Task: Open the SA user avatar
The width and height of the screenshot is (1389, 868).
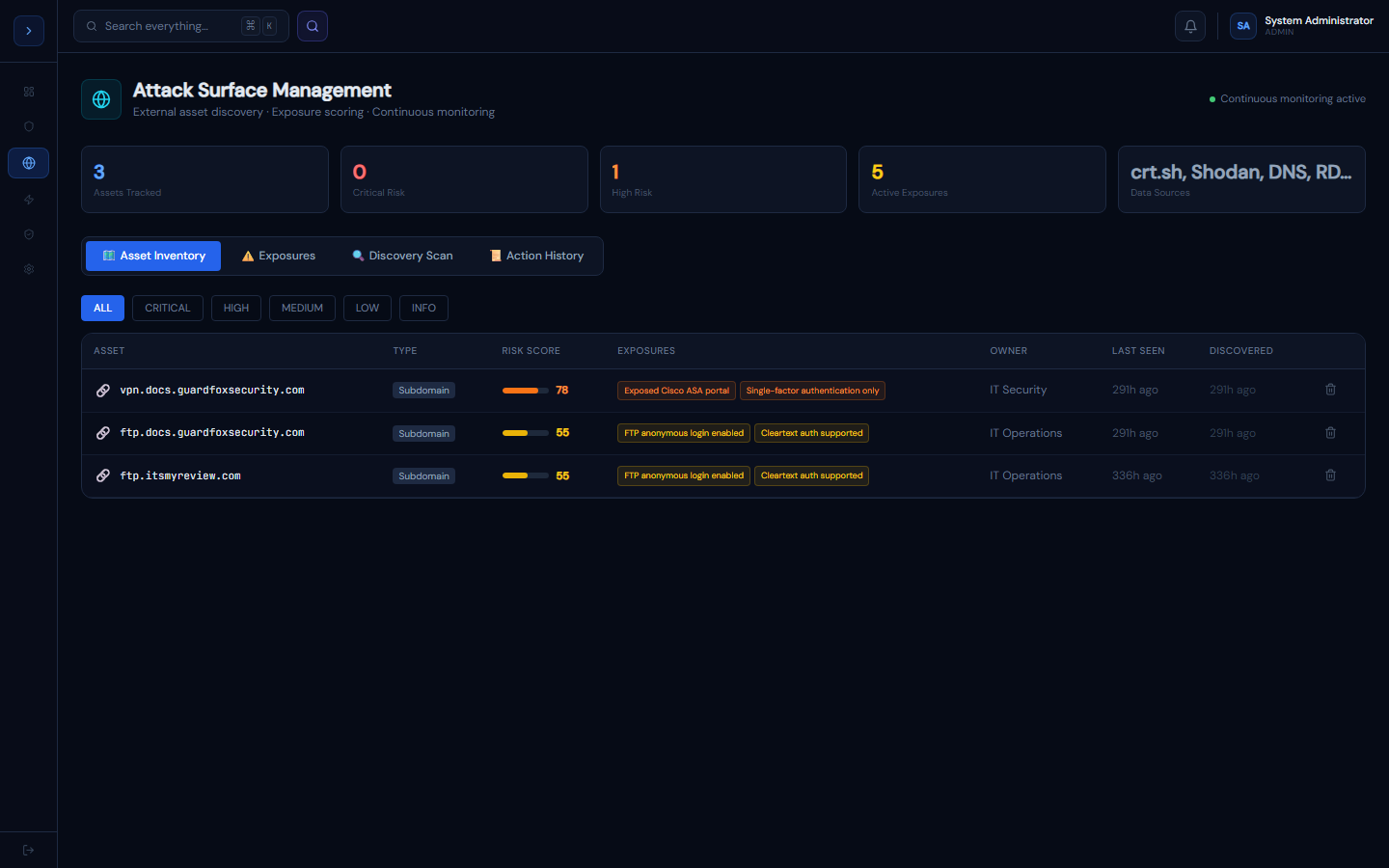Action: (1243, 26)
